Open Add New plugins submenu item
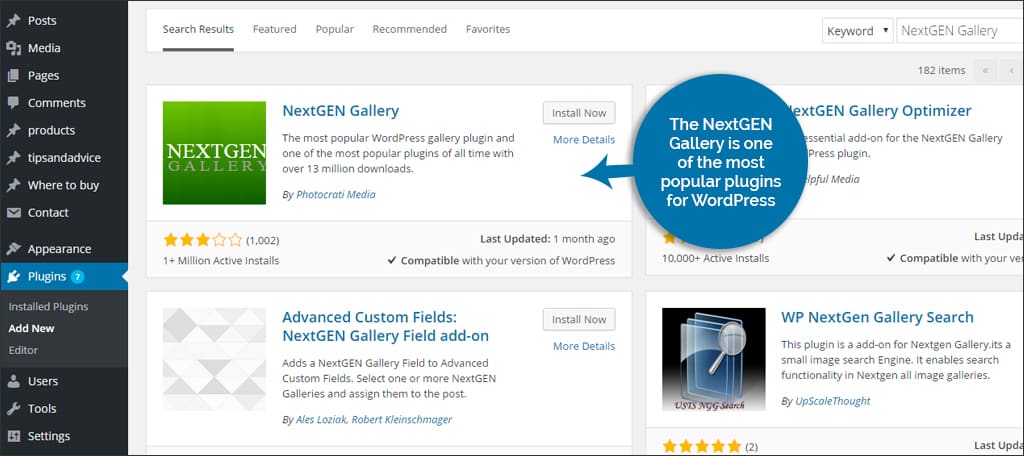 click(x=31, y=329)
